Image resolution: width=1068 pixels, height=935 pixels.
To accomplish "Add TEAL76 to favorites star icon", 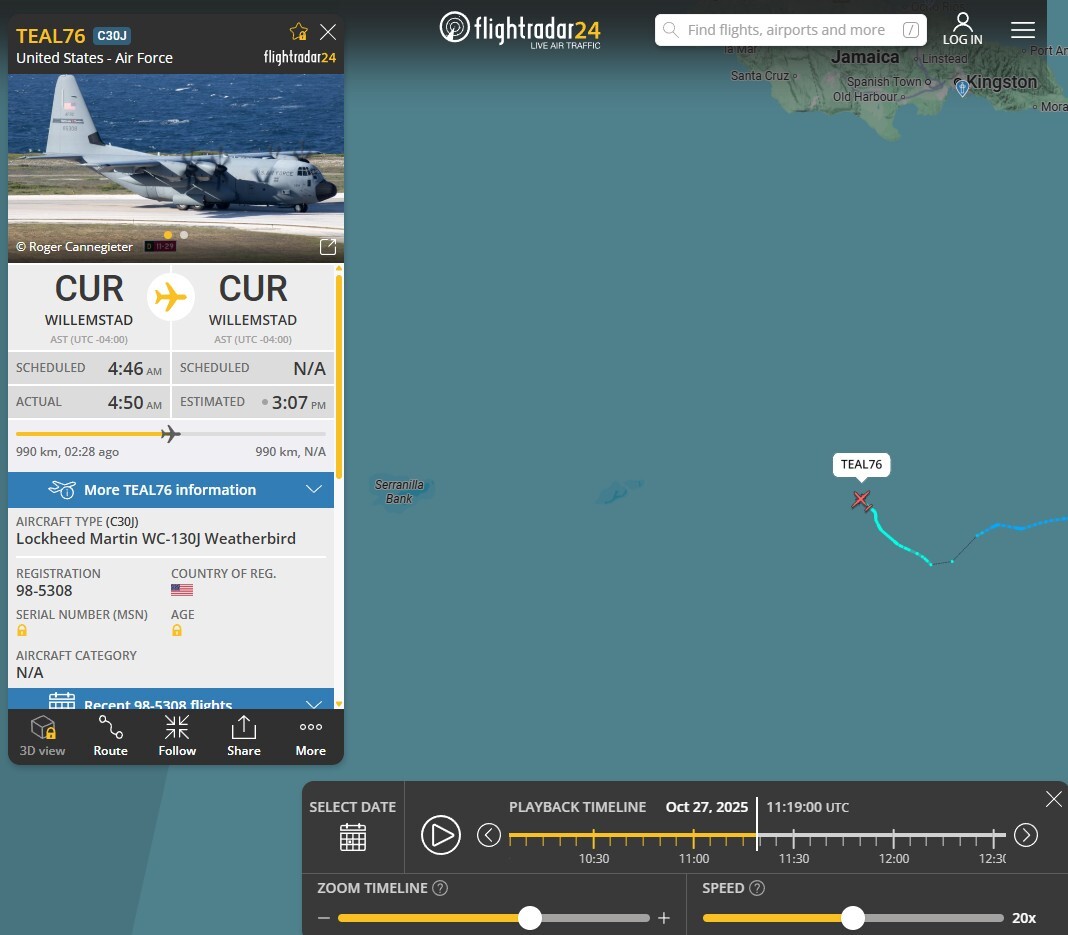I will point(298,31).
